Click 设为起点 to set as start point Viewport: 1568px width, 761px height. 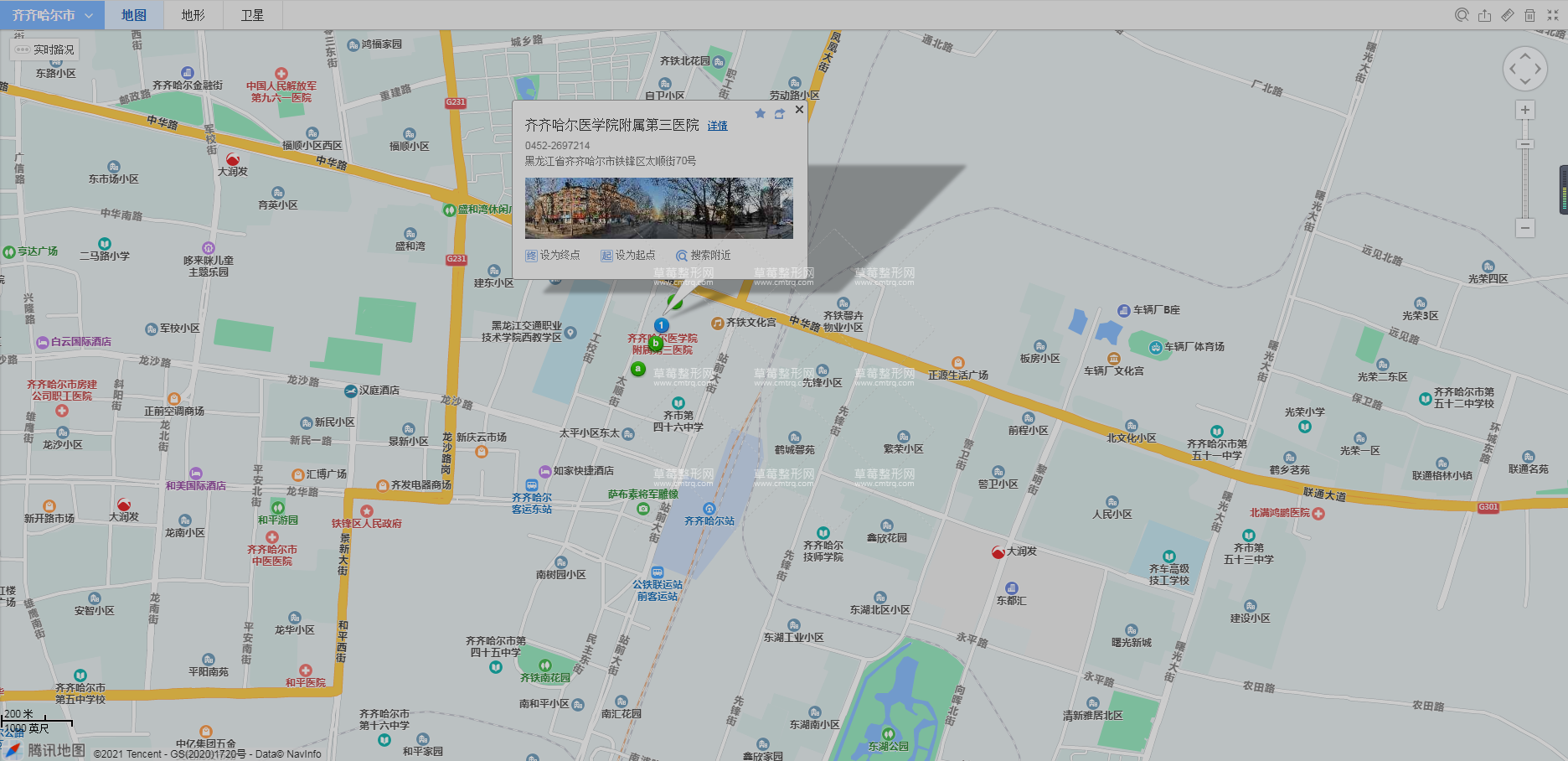tap(628, 255)
